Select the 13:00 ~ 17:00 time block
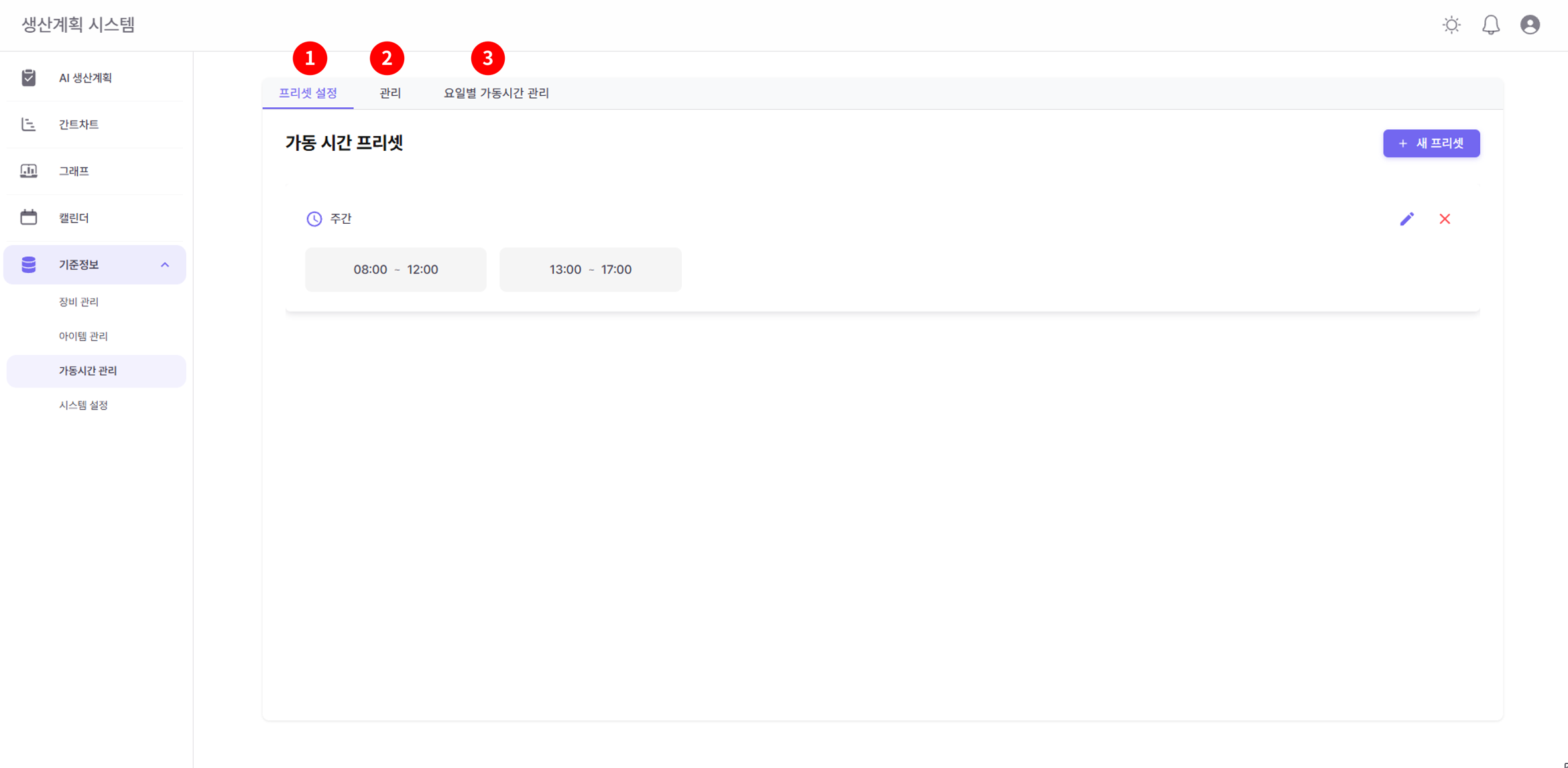This screenshot has width=1568, height=768. coord(590,269)
